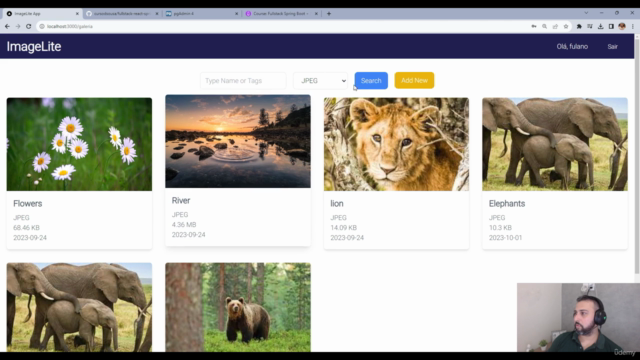Click the JPEG label on the River card
The height and width of the screenshot is (360, 640).
(x=180, y=215)
